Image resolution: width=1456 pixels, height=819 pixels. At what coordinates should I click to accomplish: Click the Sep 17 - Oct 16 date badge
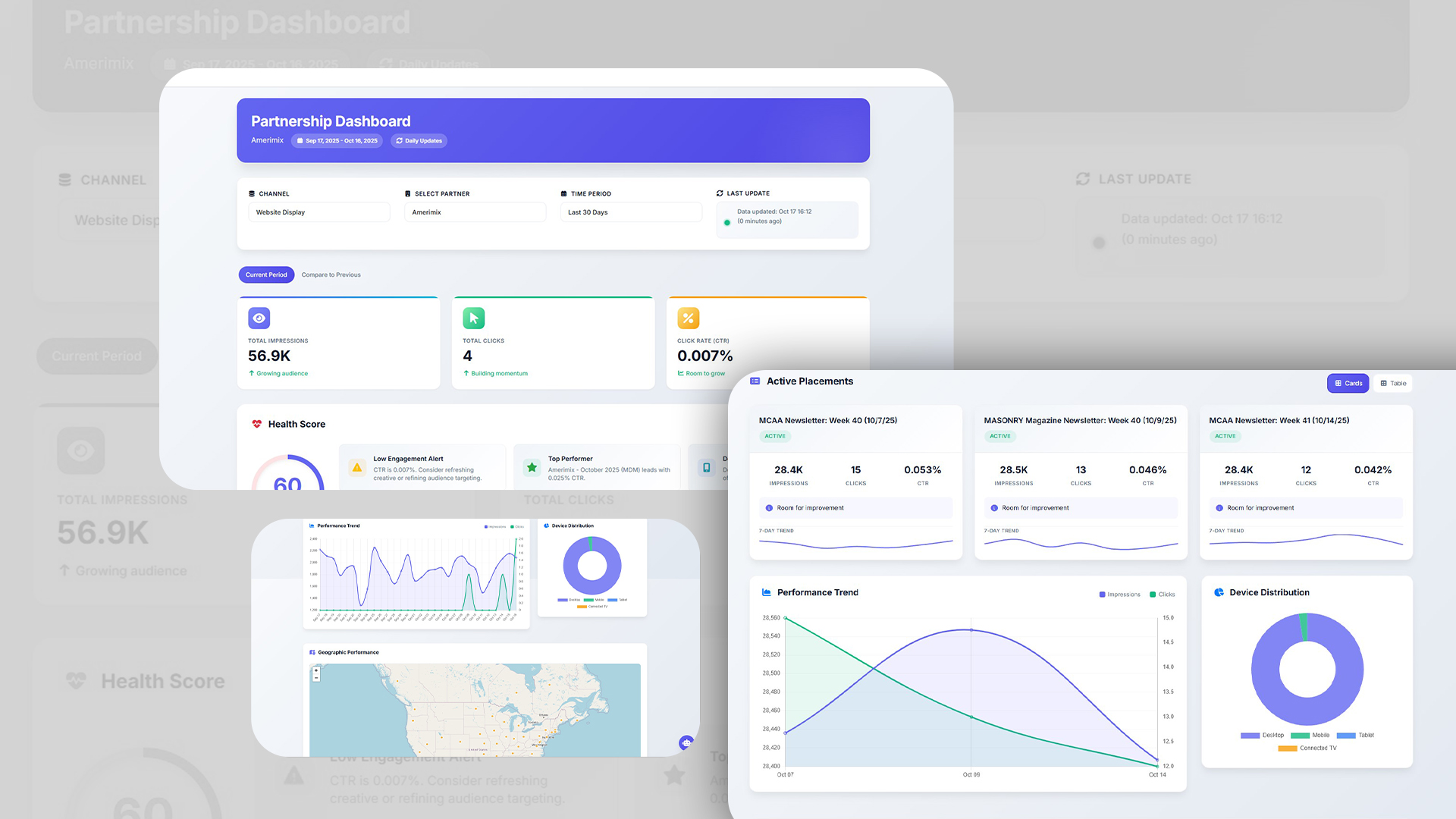coord(337,140)
